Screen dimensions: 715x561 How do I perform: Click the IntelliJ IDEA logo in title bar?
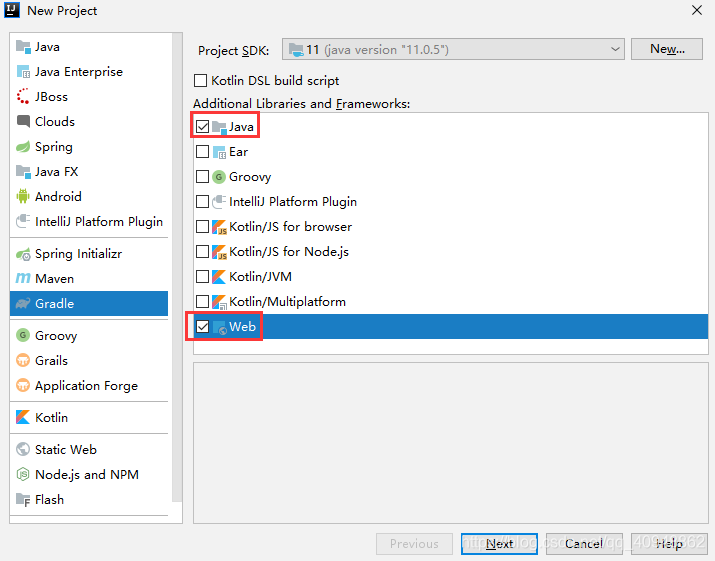(x=12, y=10)
